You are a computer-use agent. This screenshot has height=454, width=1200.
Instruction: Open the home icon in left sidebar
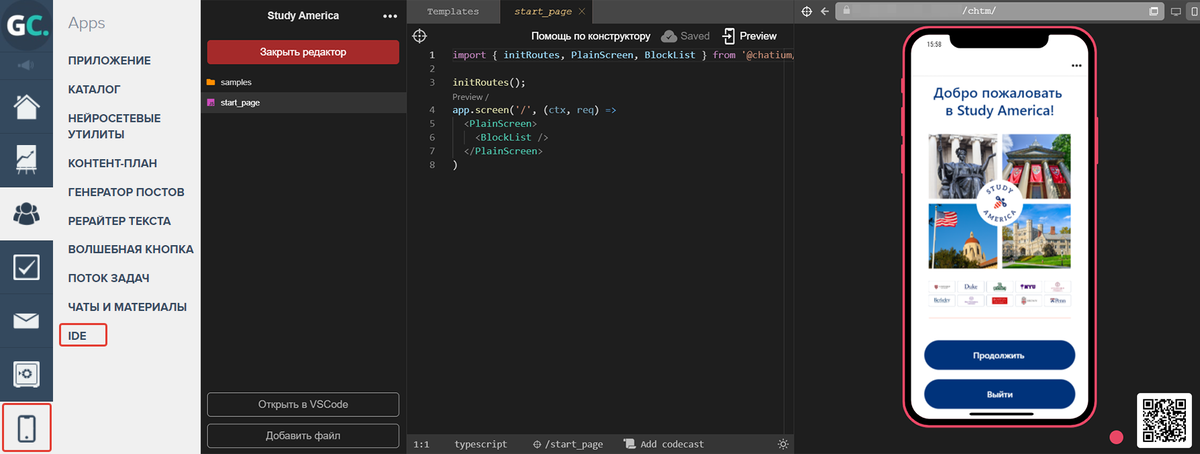click(x=26, y=105)
